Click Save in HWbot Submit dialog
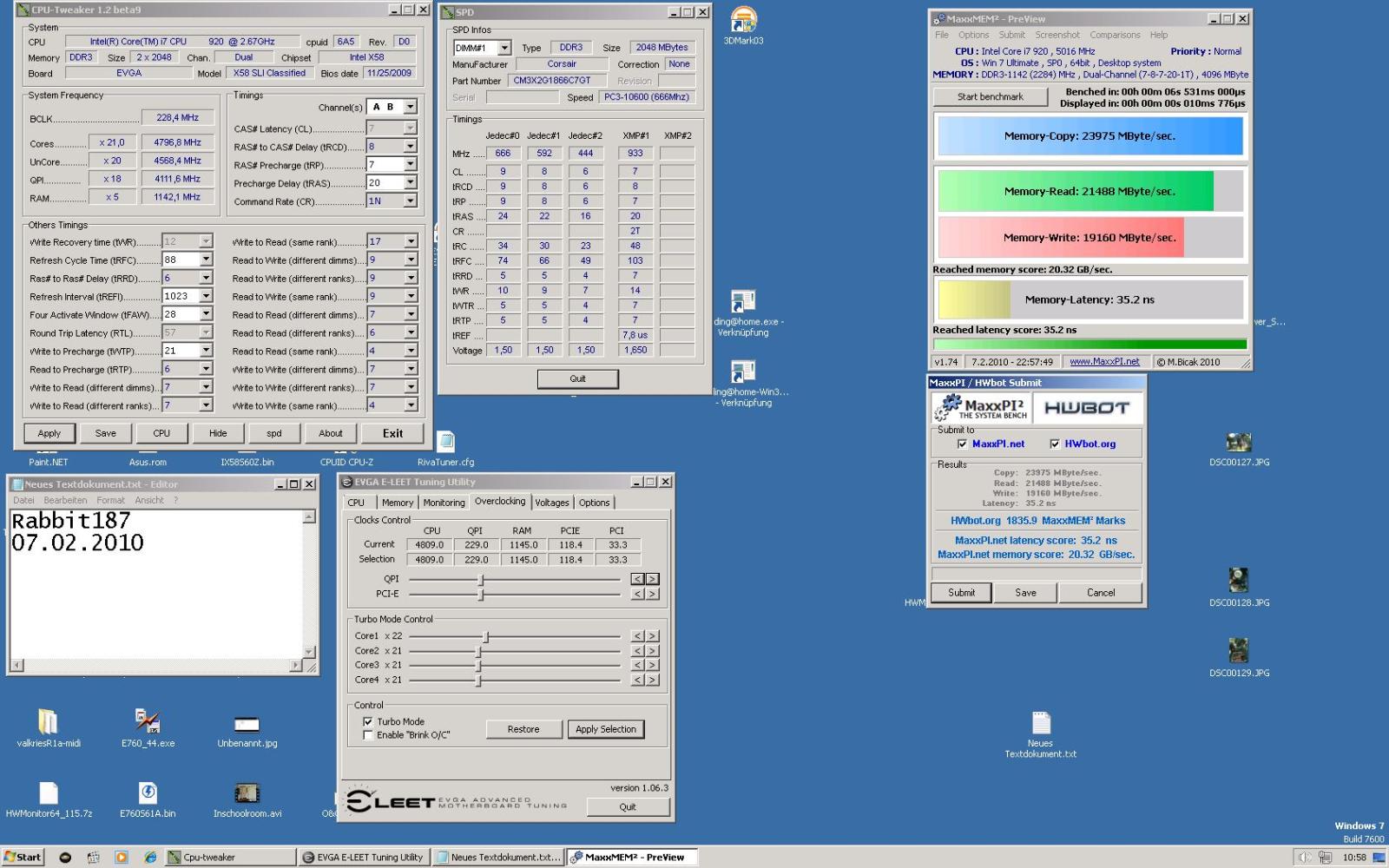Screen dimensions: 1389x868 tap(1026, 593)
